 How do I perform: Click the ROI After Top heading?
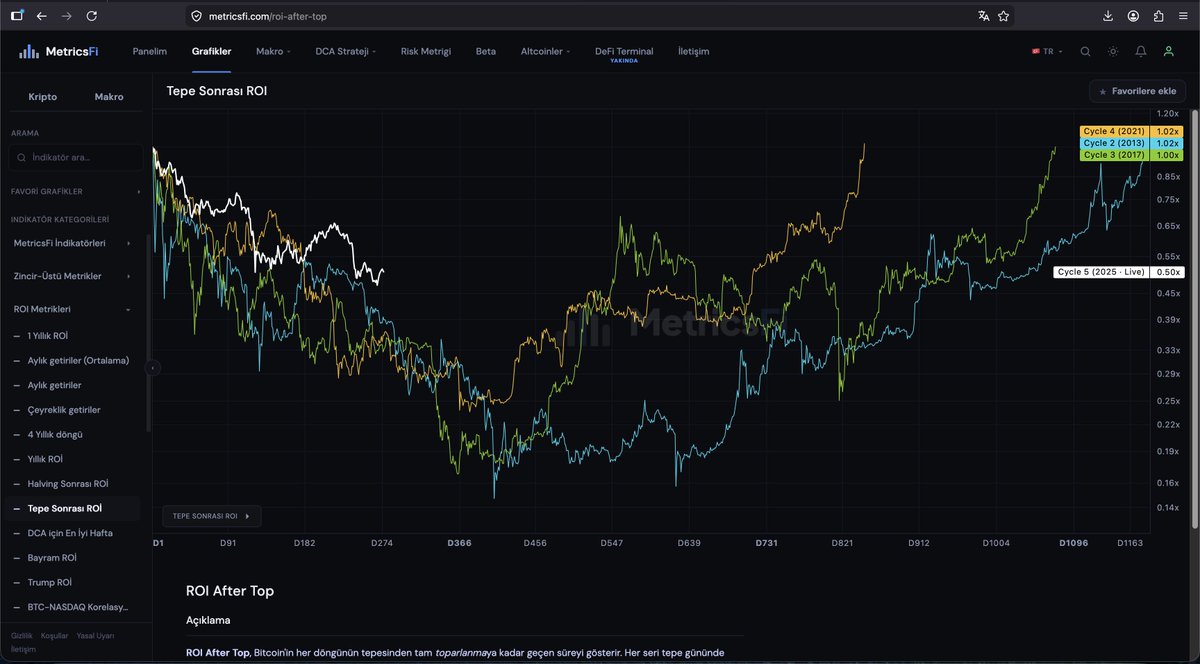(x=230, y=591)
